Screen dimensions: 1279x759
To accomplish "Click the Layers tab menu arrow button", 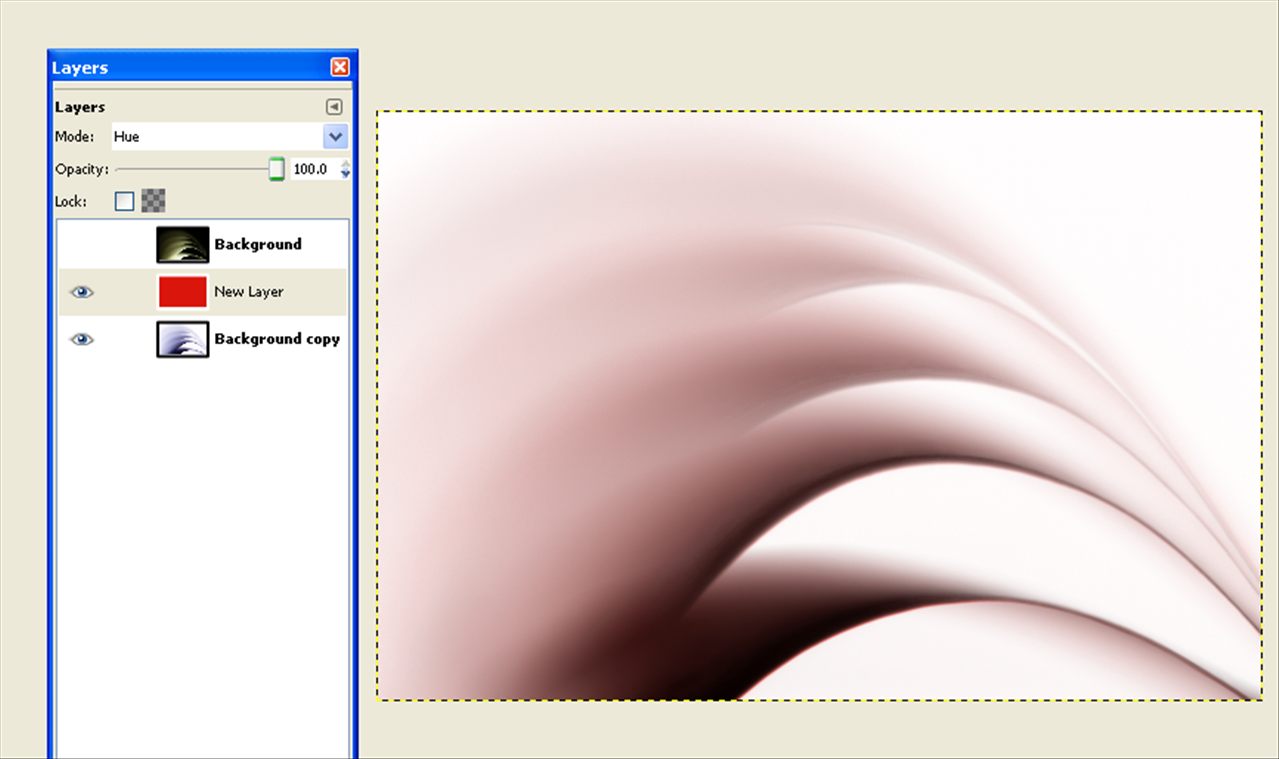I will pyautogui.click(x=334, y=107).
